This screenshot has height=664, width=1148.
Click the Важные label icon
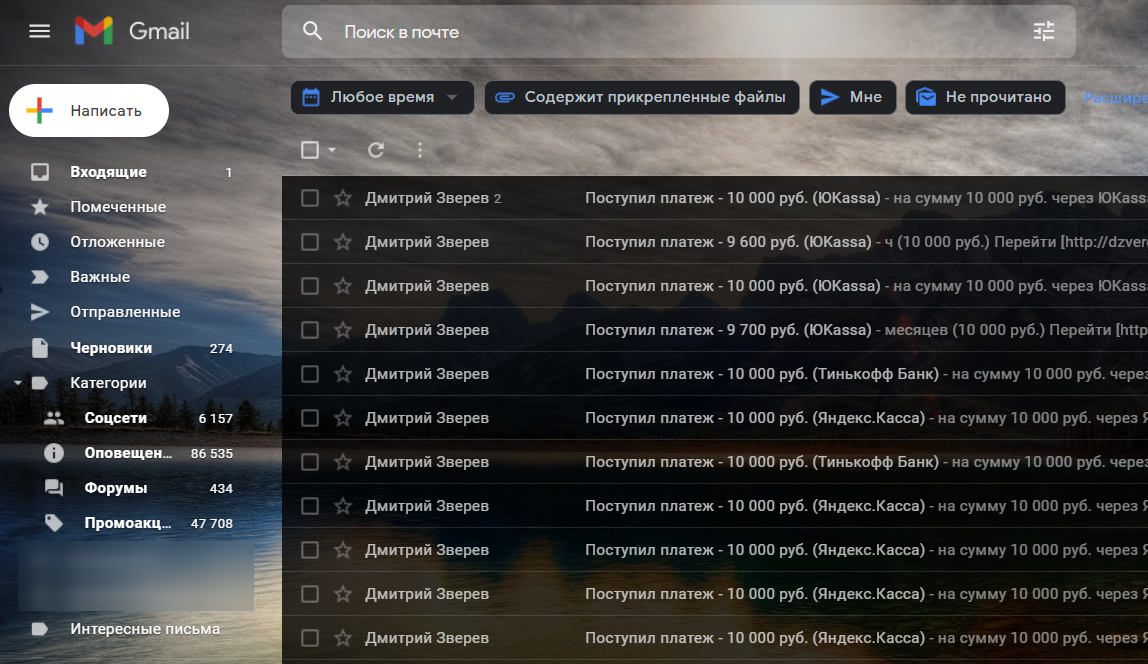40,277
